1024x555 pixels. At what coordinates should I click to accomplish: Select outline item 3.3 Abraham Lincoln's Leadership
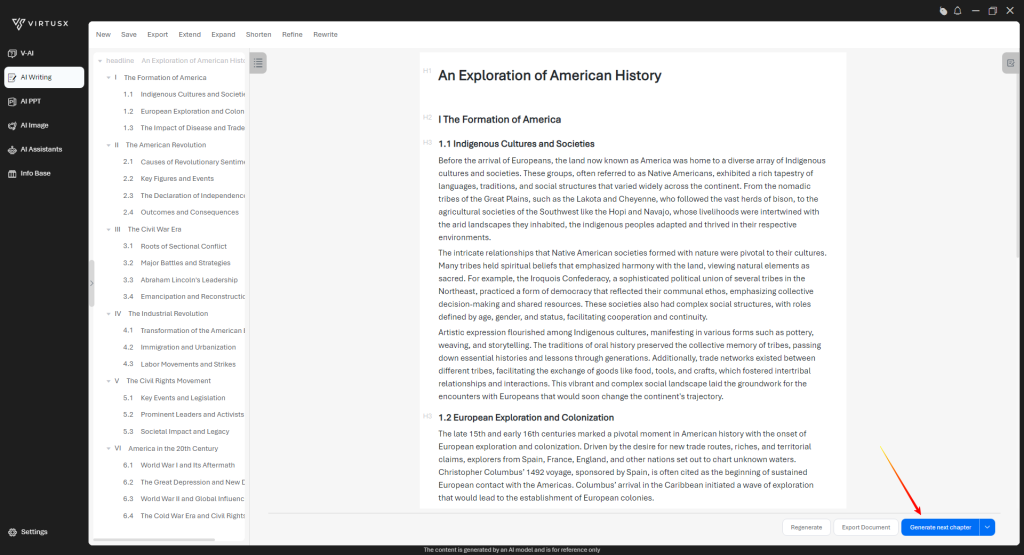tap(180, 280)
